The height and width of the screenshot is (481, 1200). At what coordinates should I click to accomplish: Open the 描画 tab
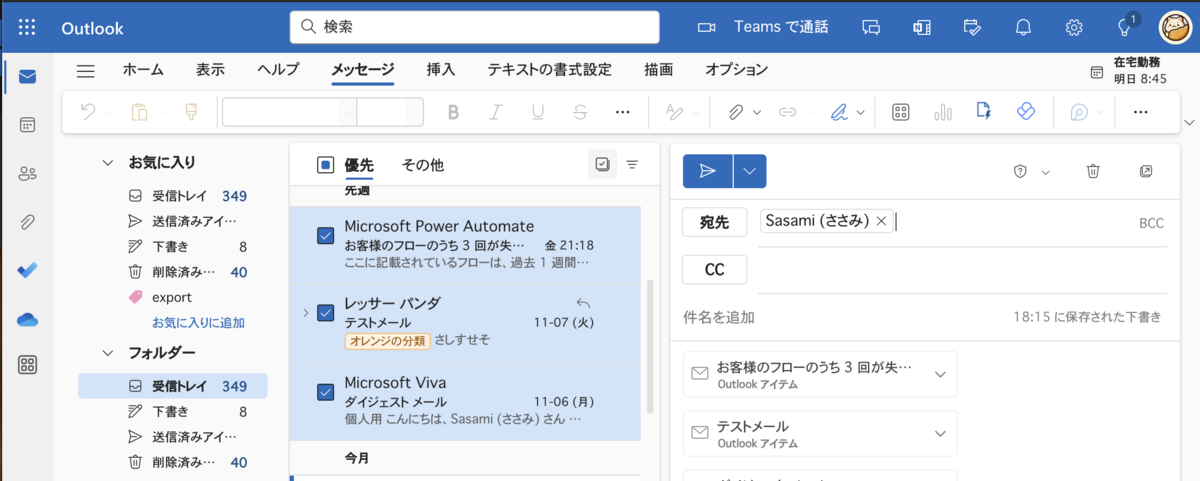(x=659, y=70)
